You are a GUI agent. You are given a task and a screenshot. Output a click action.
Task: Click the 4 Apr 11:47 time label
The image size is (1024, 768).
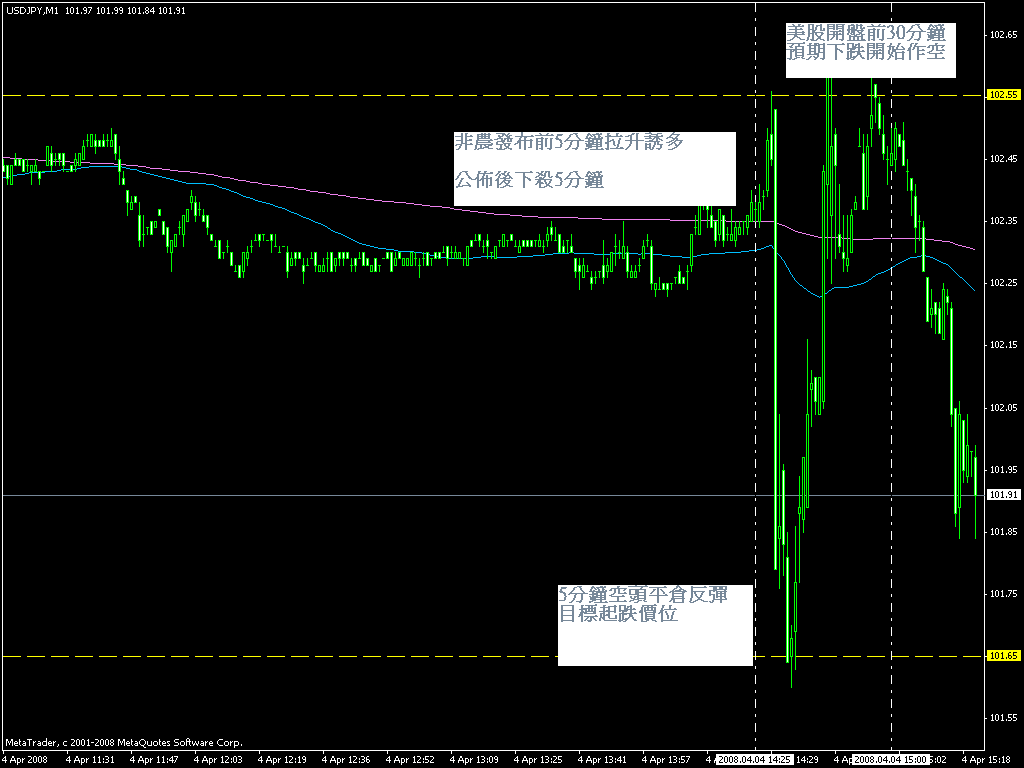(x=154, y=760)
